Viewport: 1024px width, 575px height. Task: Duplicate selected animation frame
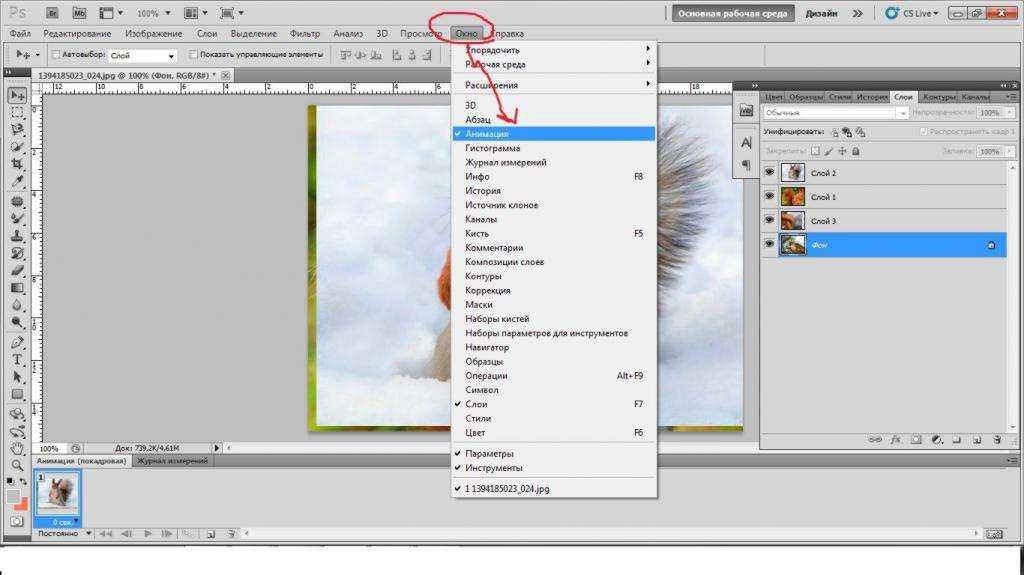click(210, 534)
